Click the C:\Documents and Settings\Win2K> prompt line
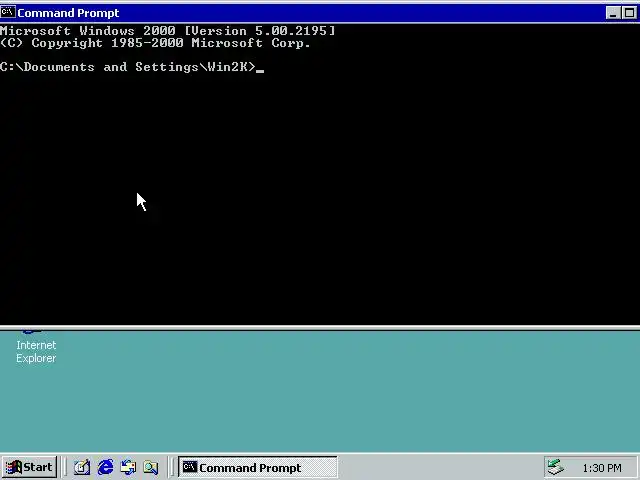Image resolution: width=640 pixels, height=480 pixels. (x=128, y=67)
